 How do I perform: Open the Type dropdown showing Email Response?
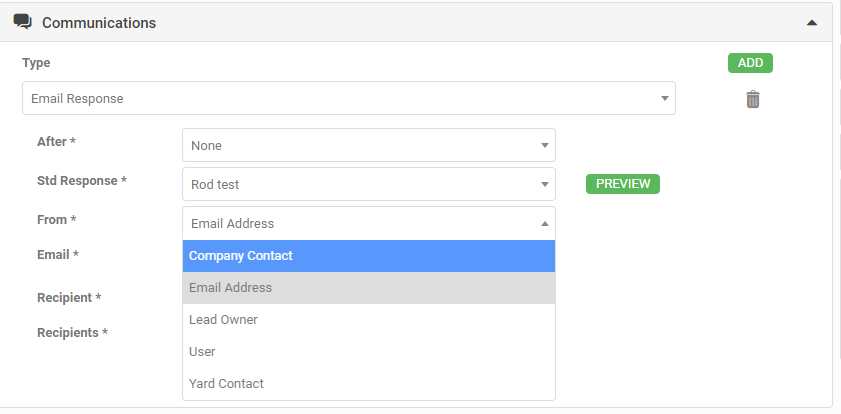pos(348,99)
